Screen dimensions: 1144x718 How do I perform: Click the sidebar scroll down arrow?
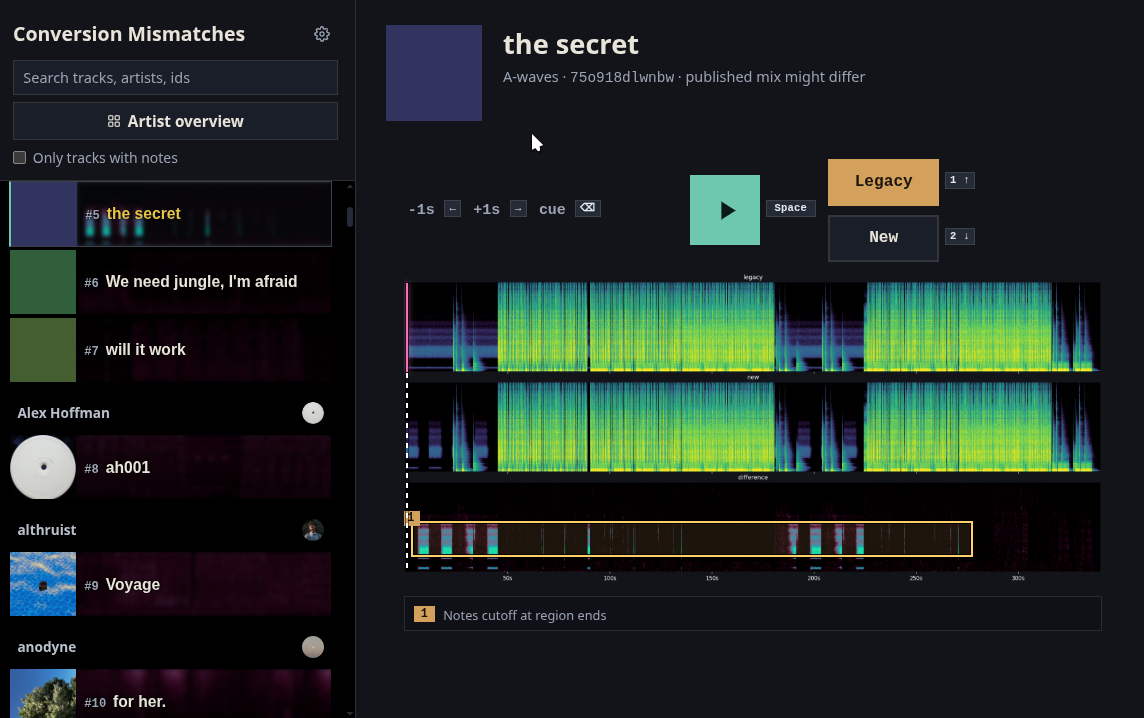coord(350,713)
